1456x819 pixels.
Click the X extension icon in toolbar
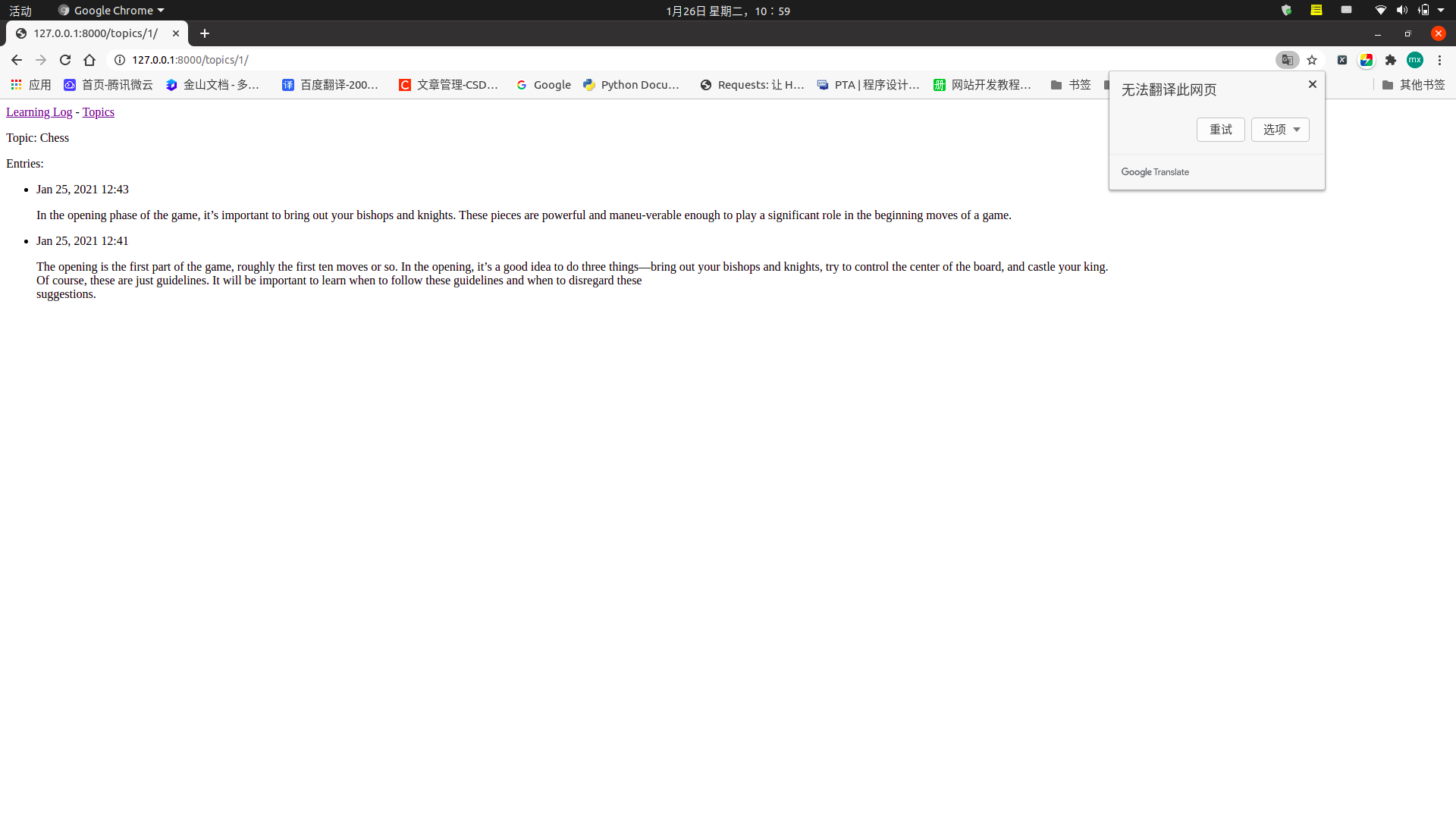tap(1342, 60)
